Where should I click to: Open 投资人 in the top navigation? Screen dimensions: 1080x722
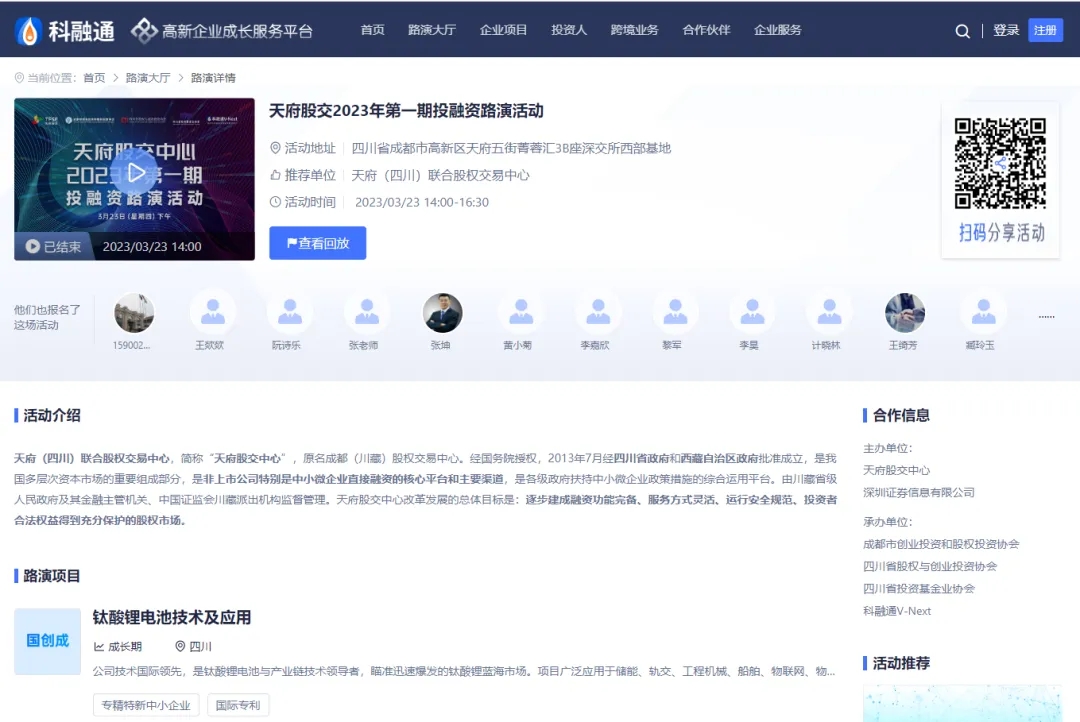tap(569, 30)
